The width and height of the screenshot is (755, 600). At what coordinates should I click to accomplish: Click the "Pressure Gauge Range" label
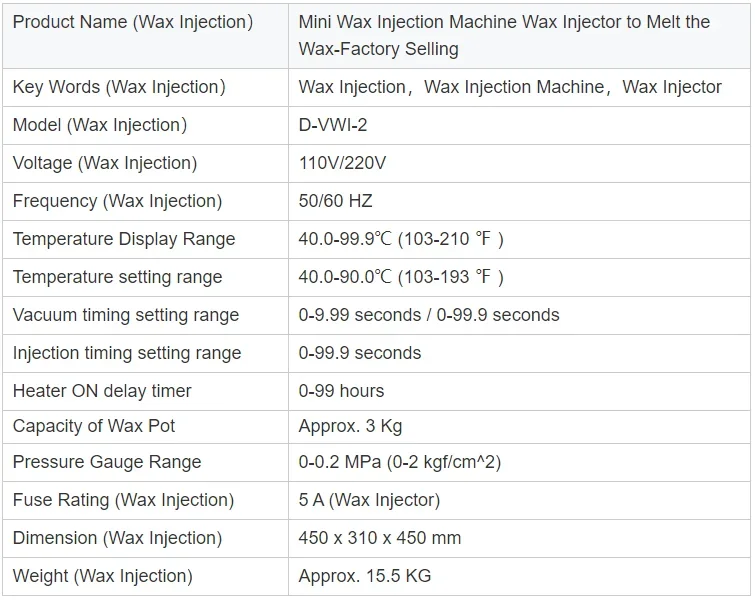click(107, 462)
